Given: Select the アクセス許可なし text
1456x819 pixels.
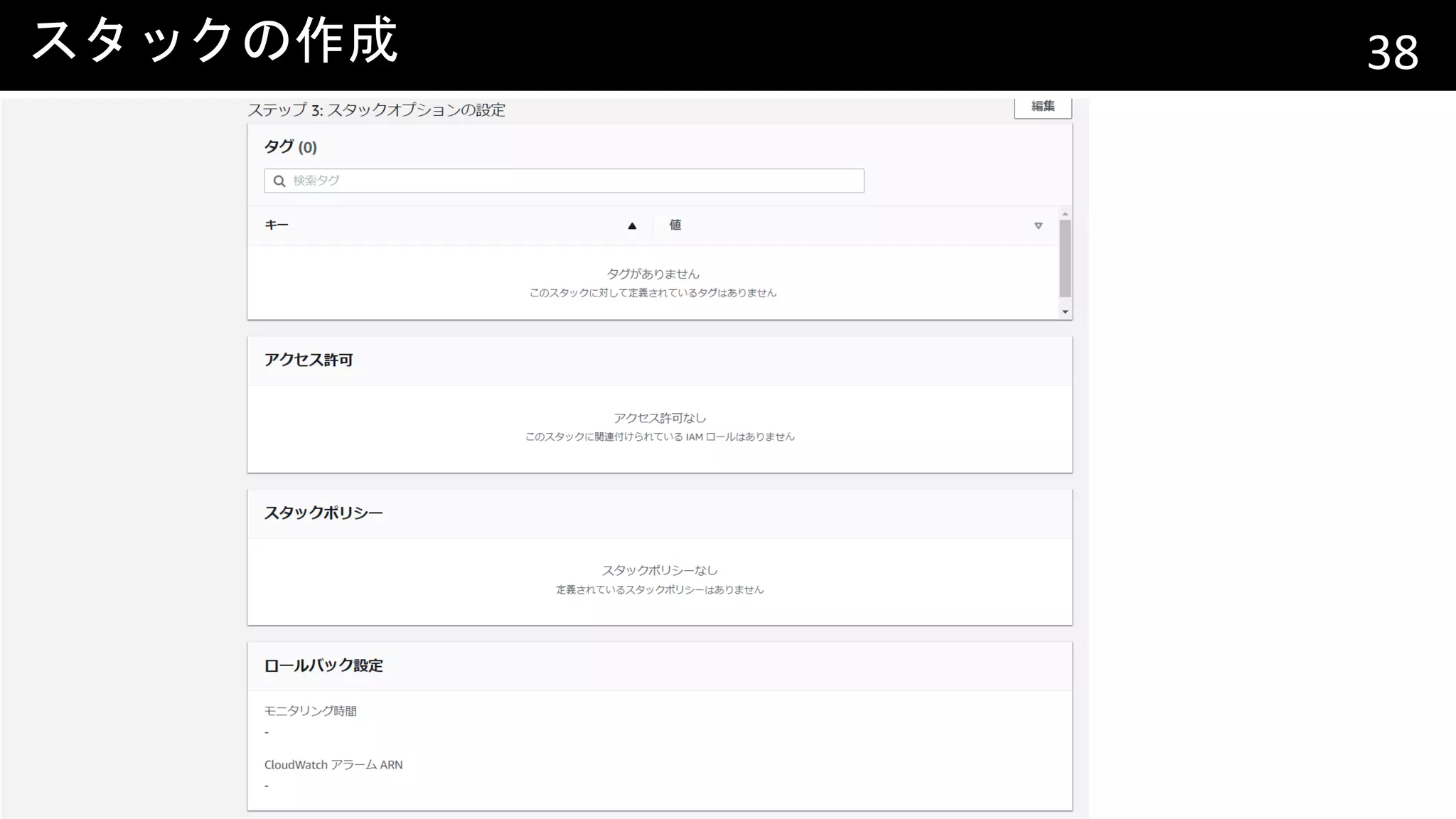Looking at the screenshot, I should [x=660, y=418].
